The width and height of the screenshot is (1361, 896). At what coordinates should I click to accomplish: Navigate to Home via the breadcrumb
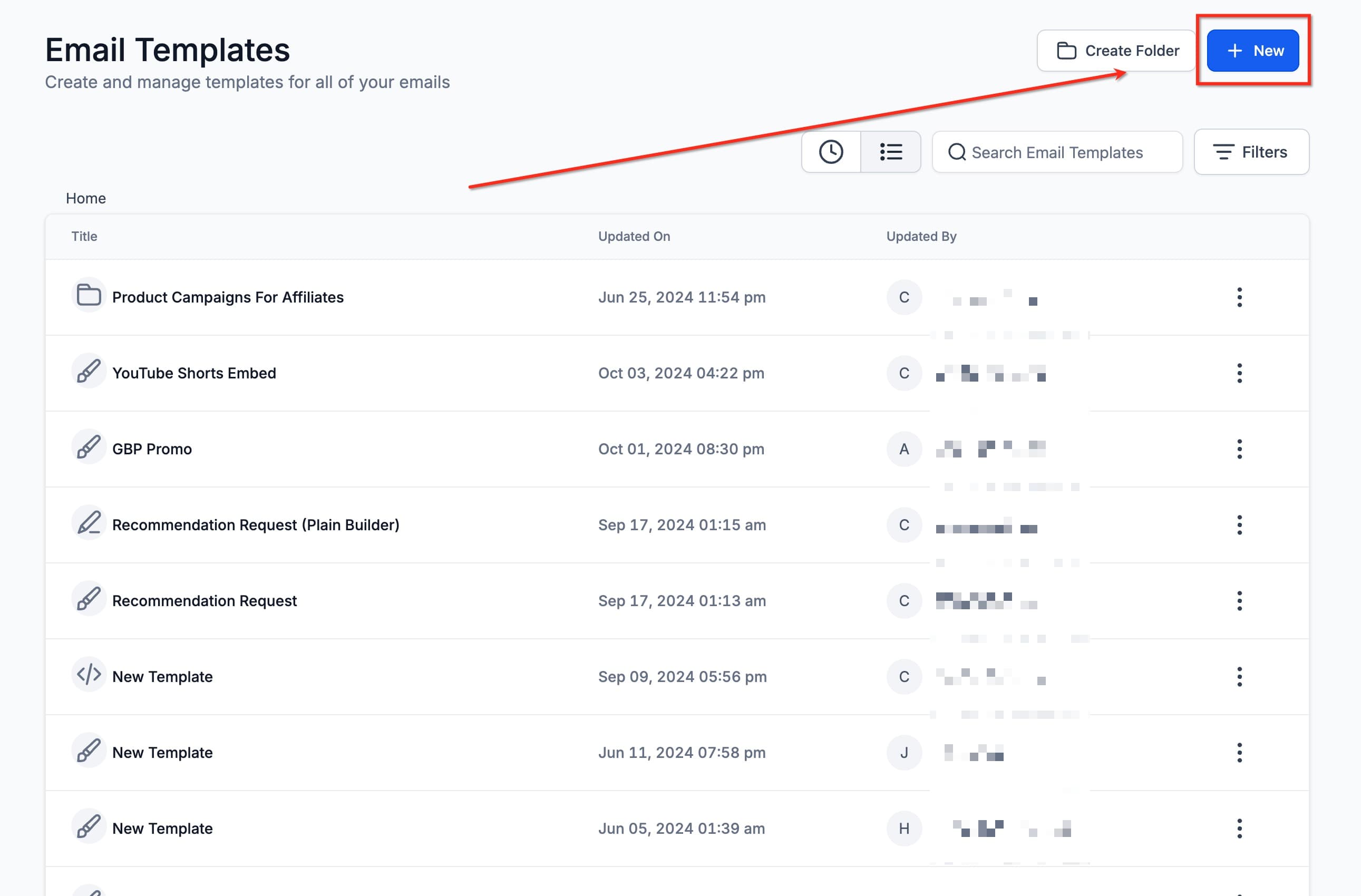coord(86,198)
